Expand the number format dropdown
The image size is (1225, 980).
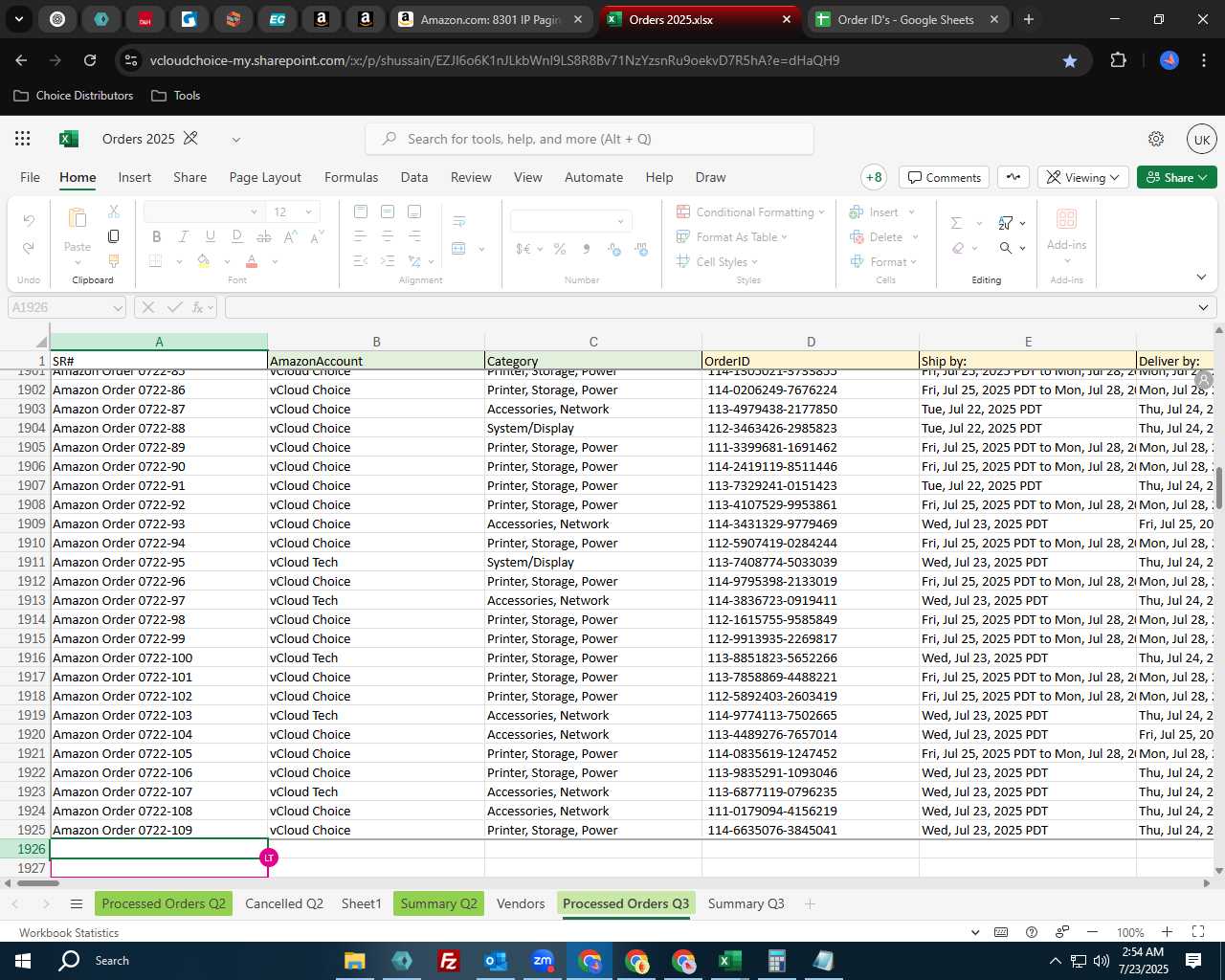(x=620, y=221)
